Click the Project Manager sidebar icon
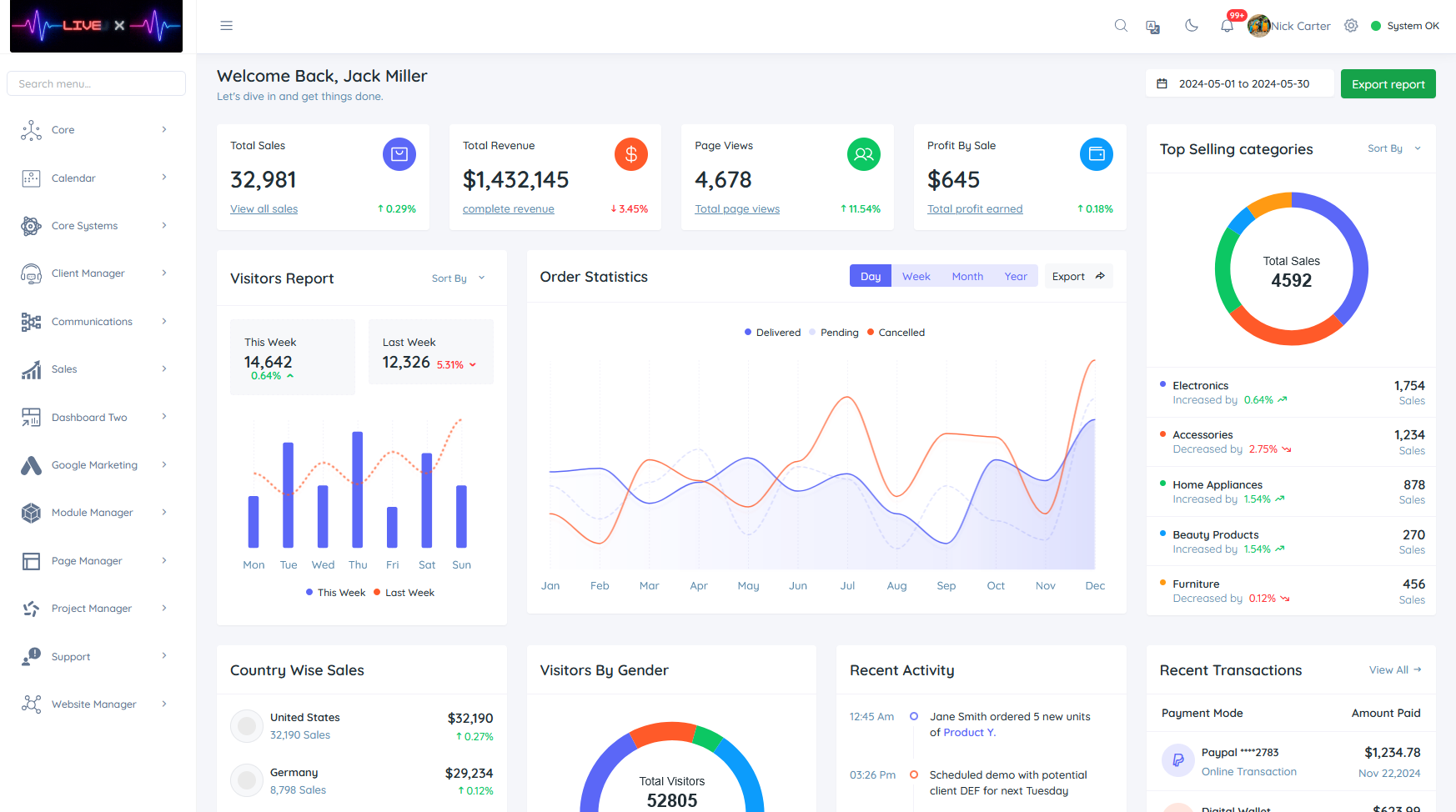Screen dimensions: 1456x812 (x=31, y=609)
